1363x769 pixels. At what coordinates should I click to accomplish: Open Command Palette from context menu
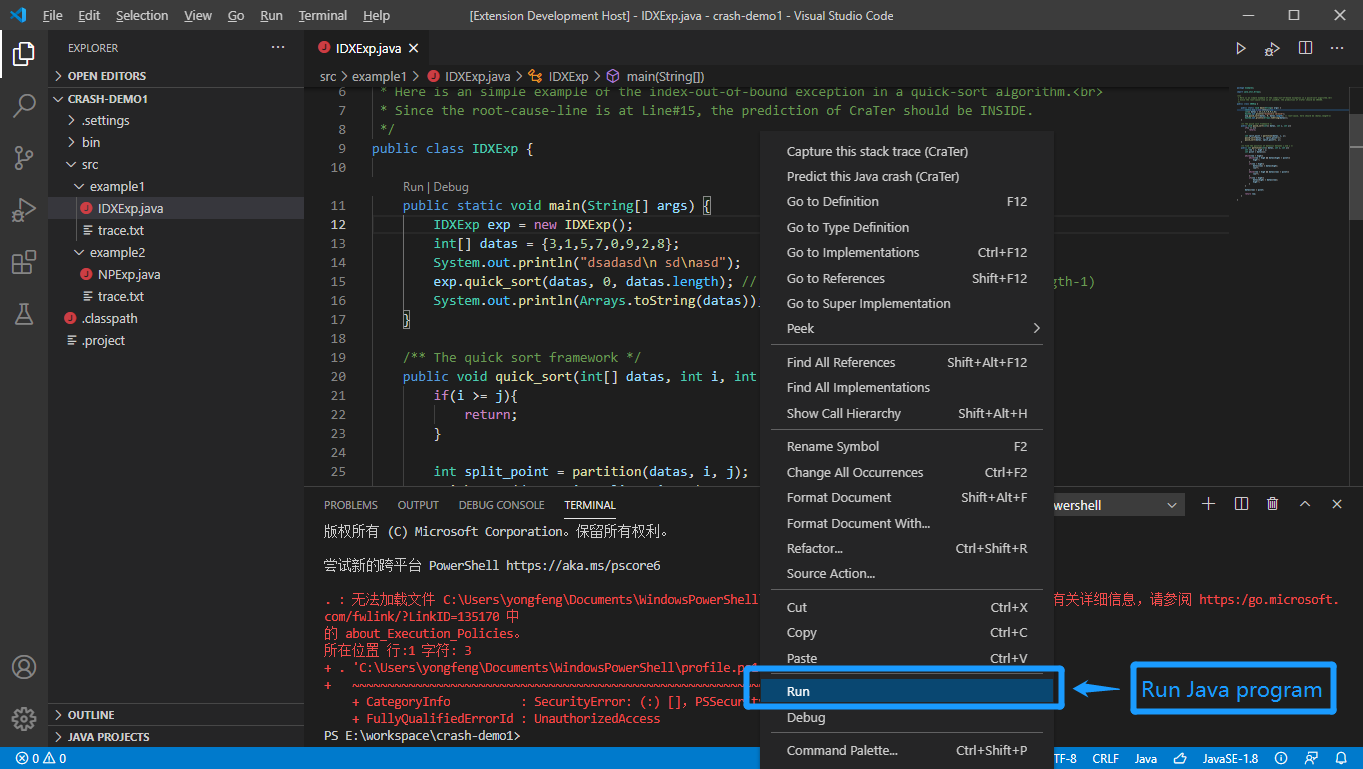907,750
